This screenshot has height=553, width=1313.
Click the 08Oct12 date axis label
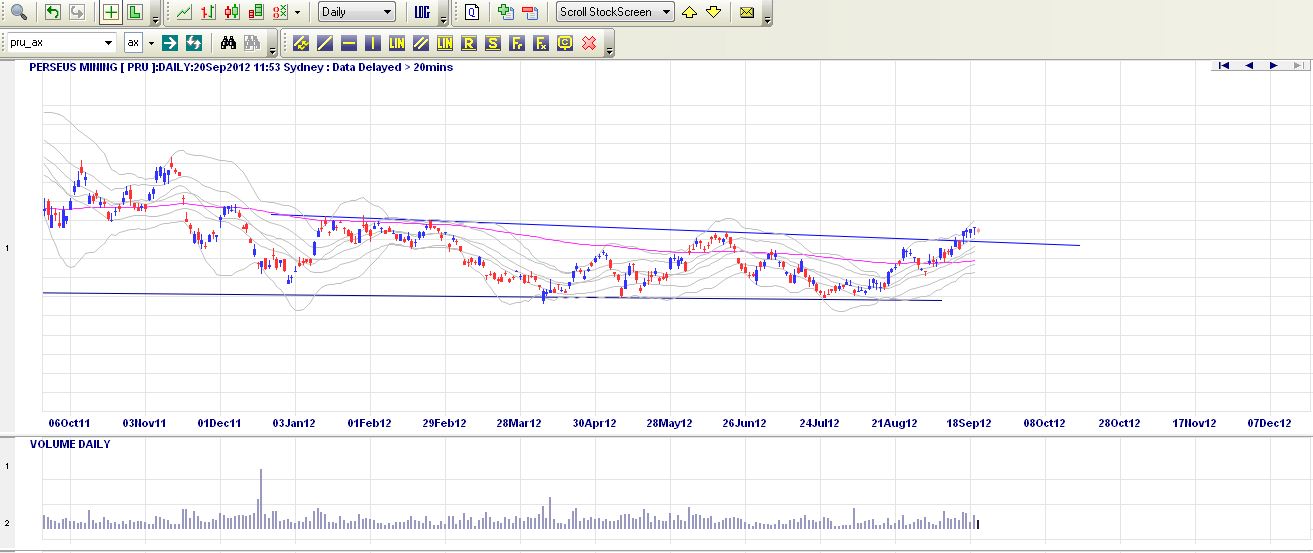pos(1044,423)
